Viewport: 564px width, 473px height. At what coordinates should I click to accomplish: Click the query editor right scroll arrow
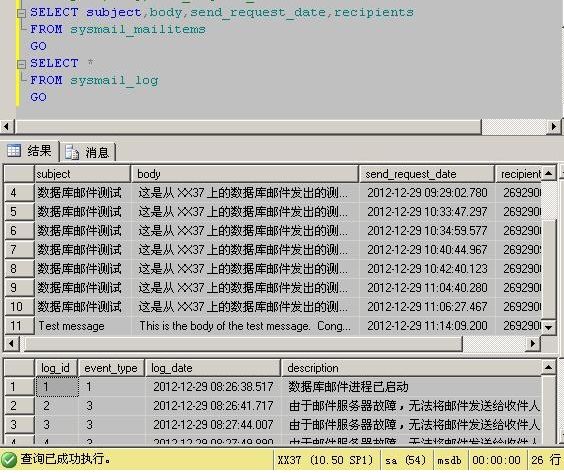(554, 127)
